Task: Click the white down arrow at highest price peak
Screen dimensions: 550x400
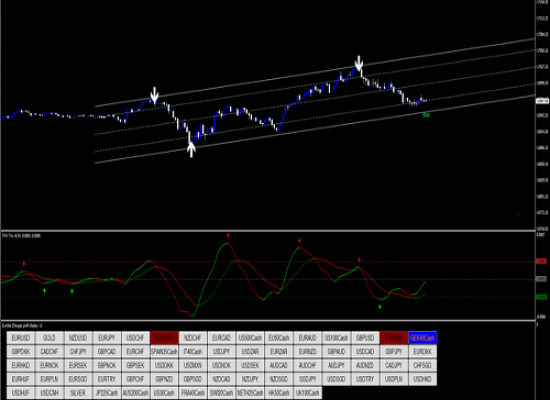Action: (358, 64)
